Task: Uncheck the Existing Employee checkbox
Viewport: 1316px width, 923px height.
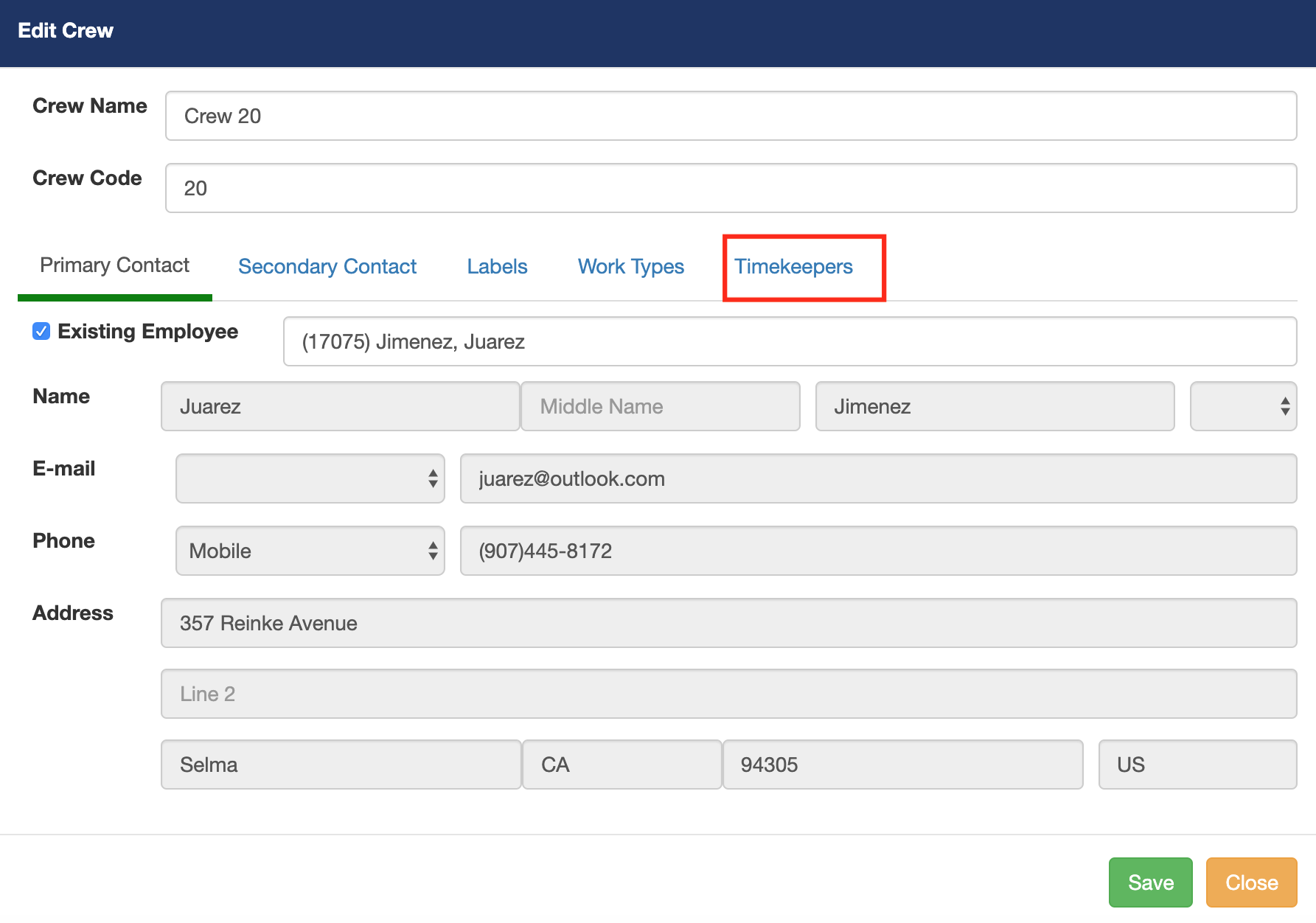Action: [41, 332]
